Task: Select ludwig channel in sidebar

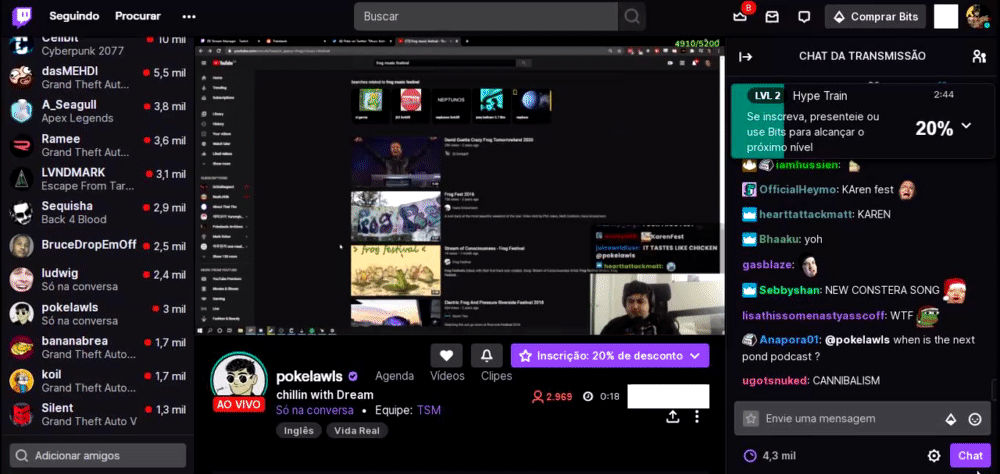Action: (x=97, y=279)
